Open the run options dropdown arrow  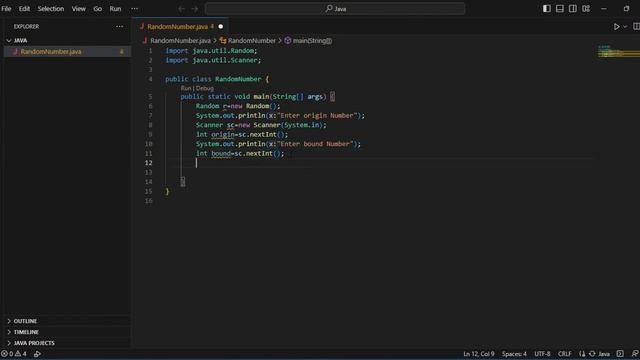click(x=625, y=27)
